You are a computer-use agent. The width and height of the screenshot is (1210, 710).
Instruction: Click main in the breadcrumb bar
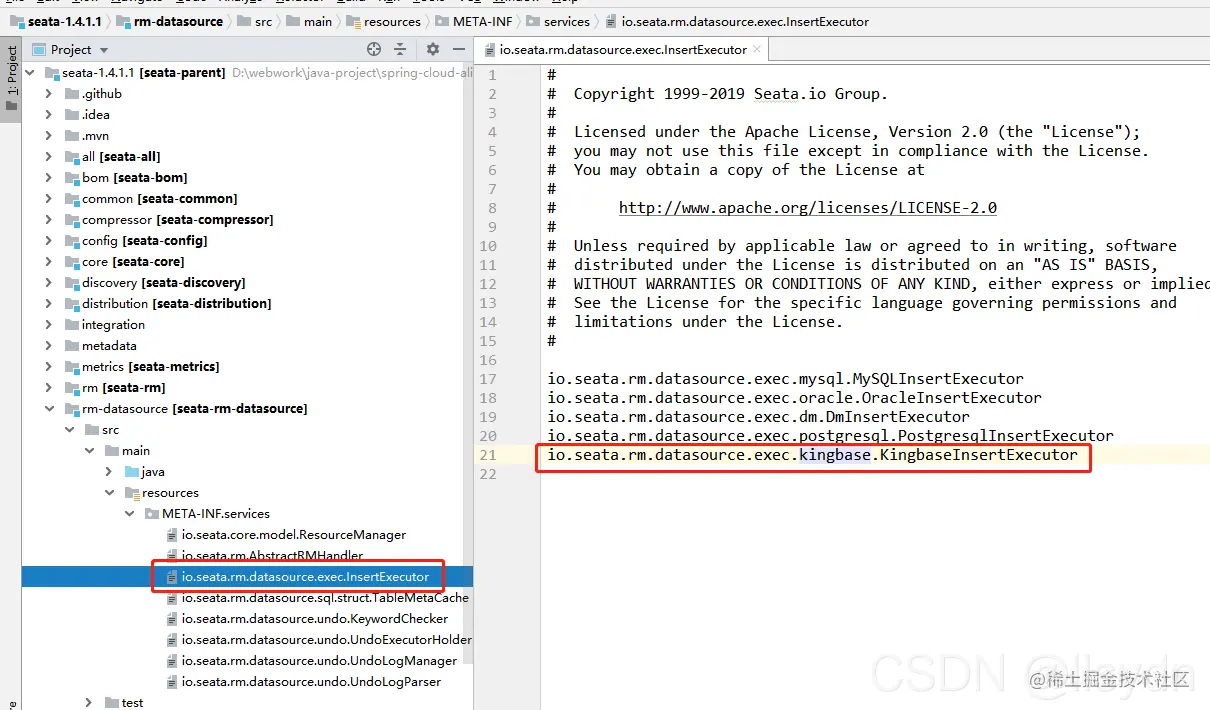309,21
